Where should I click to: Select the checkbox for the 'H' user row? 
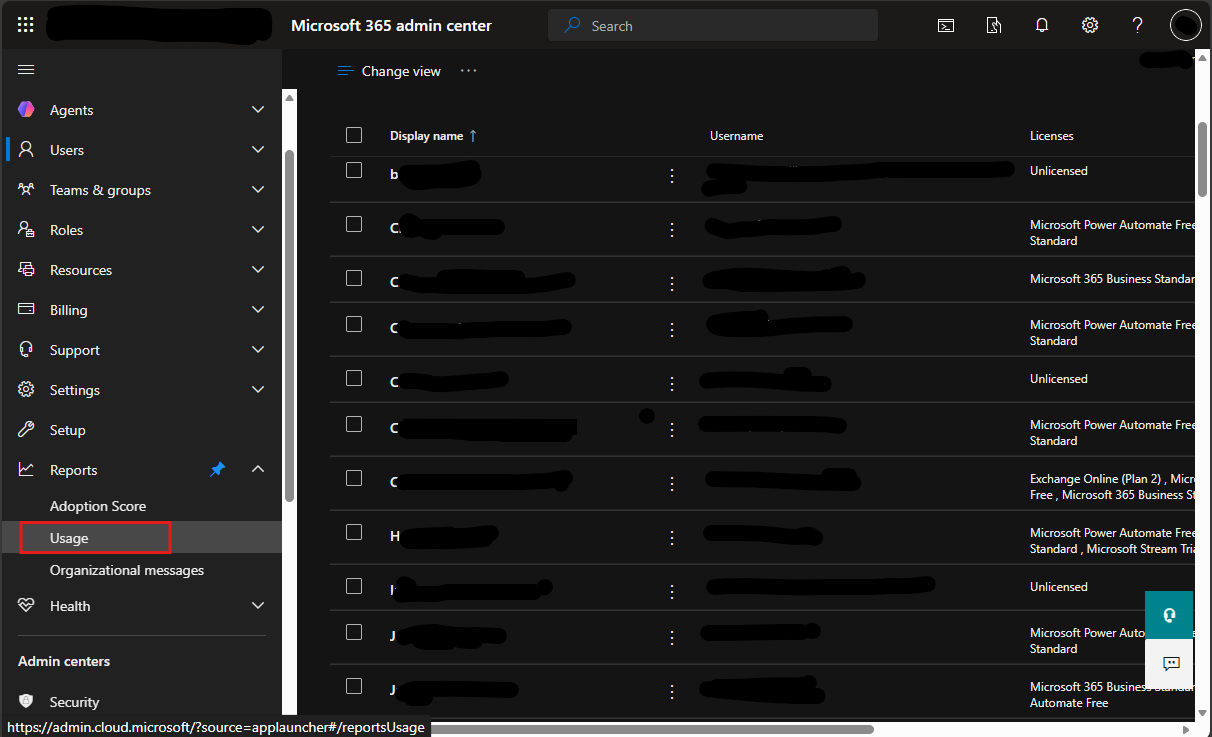pos(354,532)
